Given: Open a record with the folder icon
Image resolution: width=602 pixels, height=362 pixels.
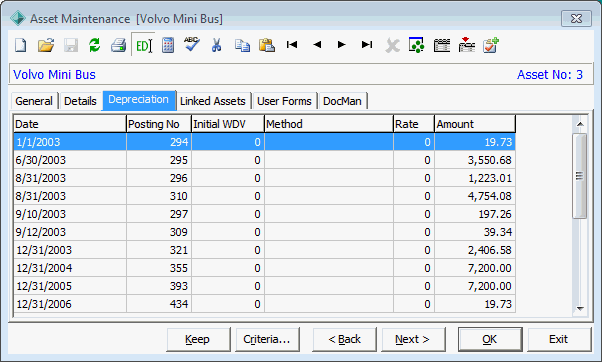Looking at the screenshot, I should pyautogui.click(x=46, y=45).
